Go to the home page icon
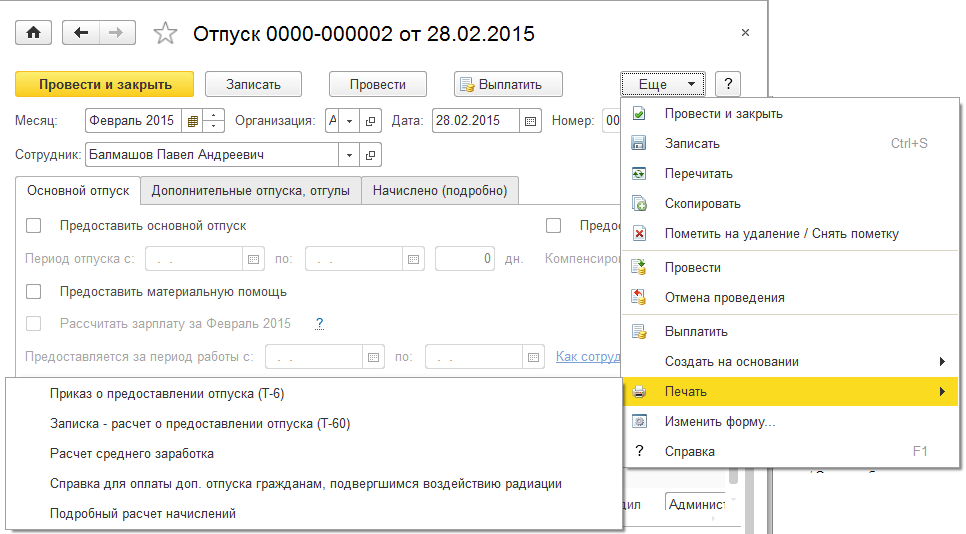Image resolution: width=966 pixels, height=534 pixels. [x=33, y=33]
